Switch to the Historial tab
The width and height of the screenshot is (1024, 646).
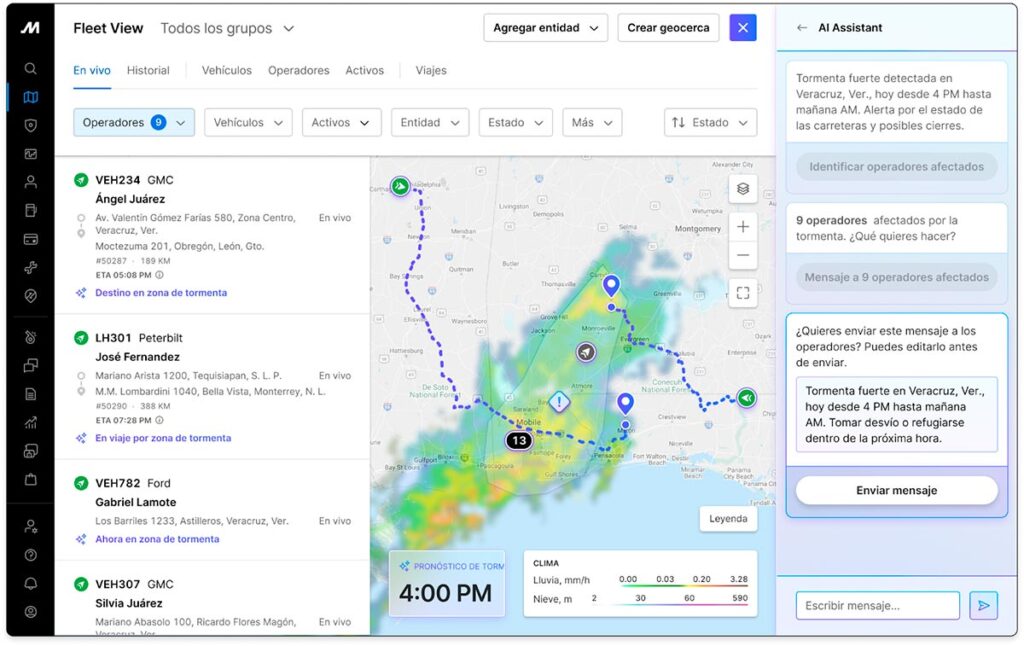click(148, 71)
